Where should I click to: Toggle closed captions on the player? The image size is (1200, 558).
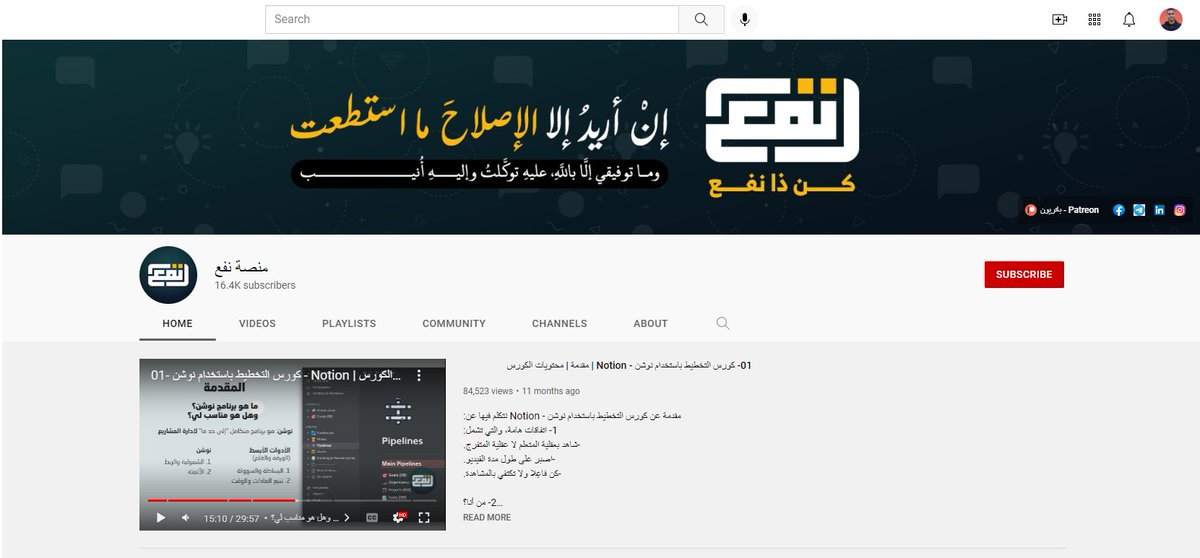(372, 517)
